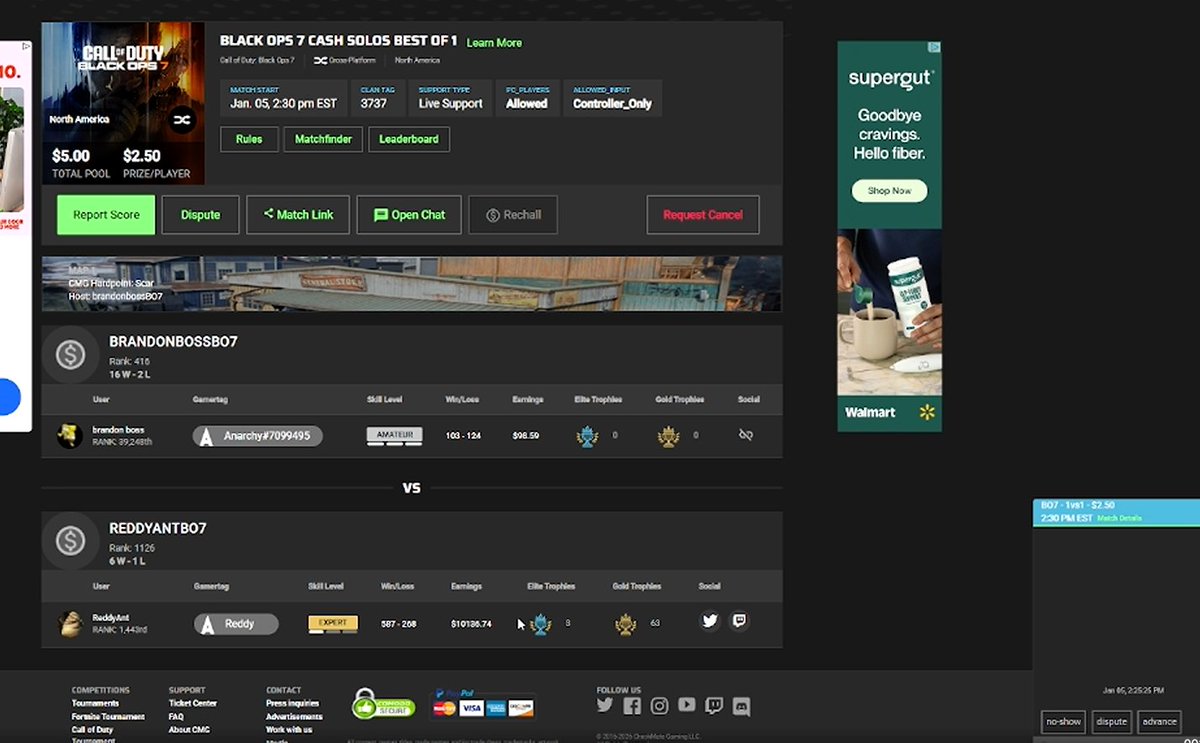Screen dimensions: 1200x743
Task: Open the Leaderboard button
Action: (409, 139)
